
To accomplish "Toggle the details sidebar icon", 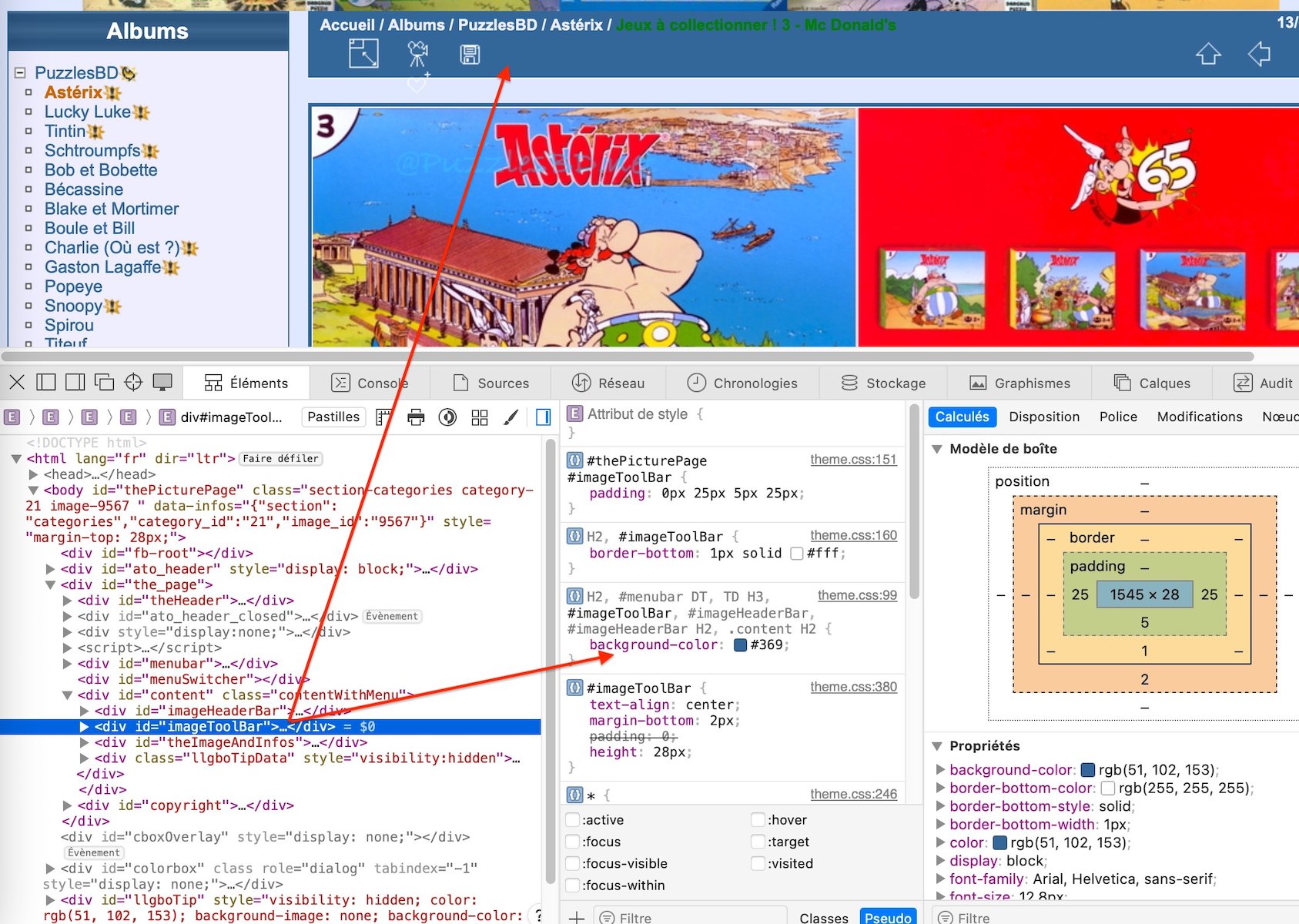I will pos(543,417).
